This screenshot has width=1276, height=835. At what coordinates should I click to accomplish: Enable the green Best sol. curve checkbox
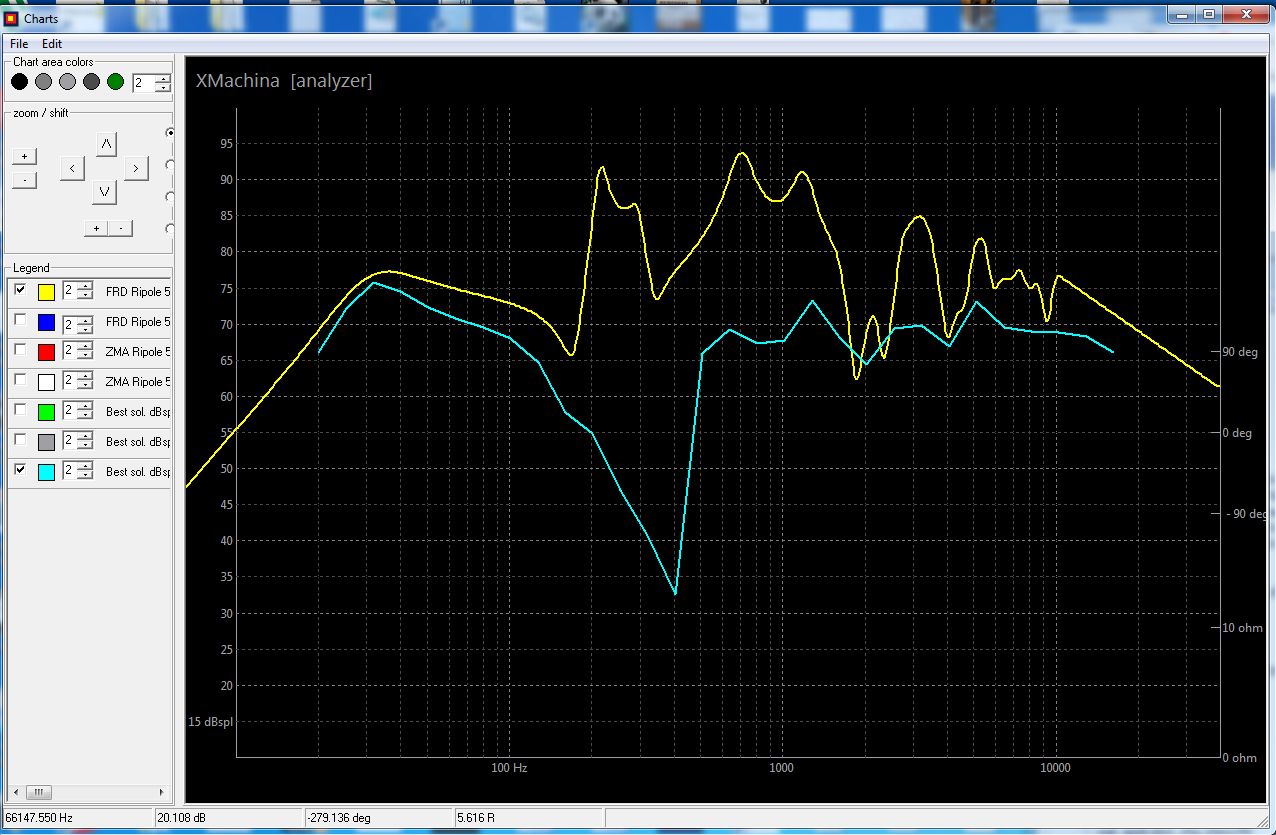click(21, 409)
